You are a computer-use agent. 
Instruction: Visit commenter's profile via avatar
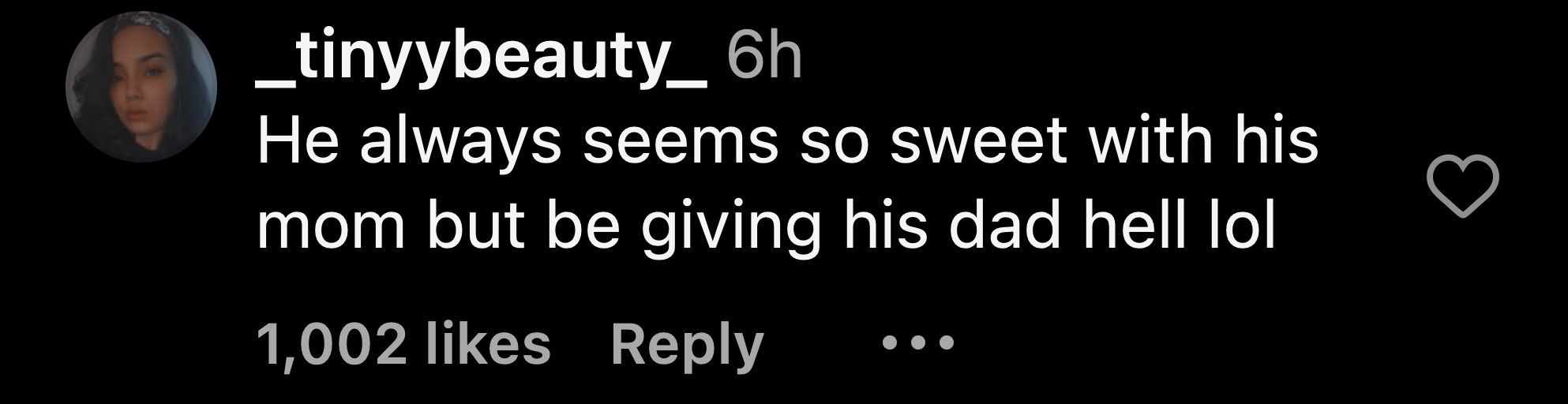(x=141, y=88)
